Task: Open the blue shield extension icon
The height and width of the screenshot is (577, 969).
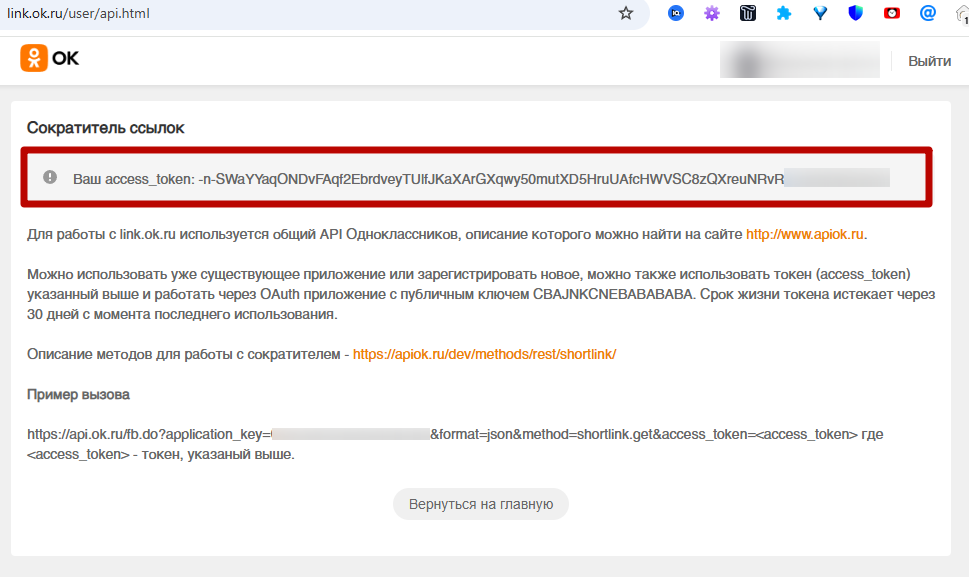Action: point(855,13)
